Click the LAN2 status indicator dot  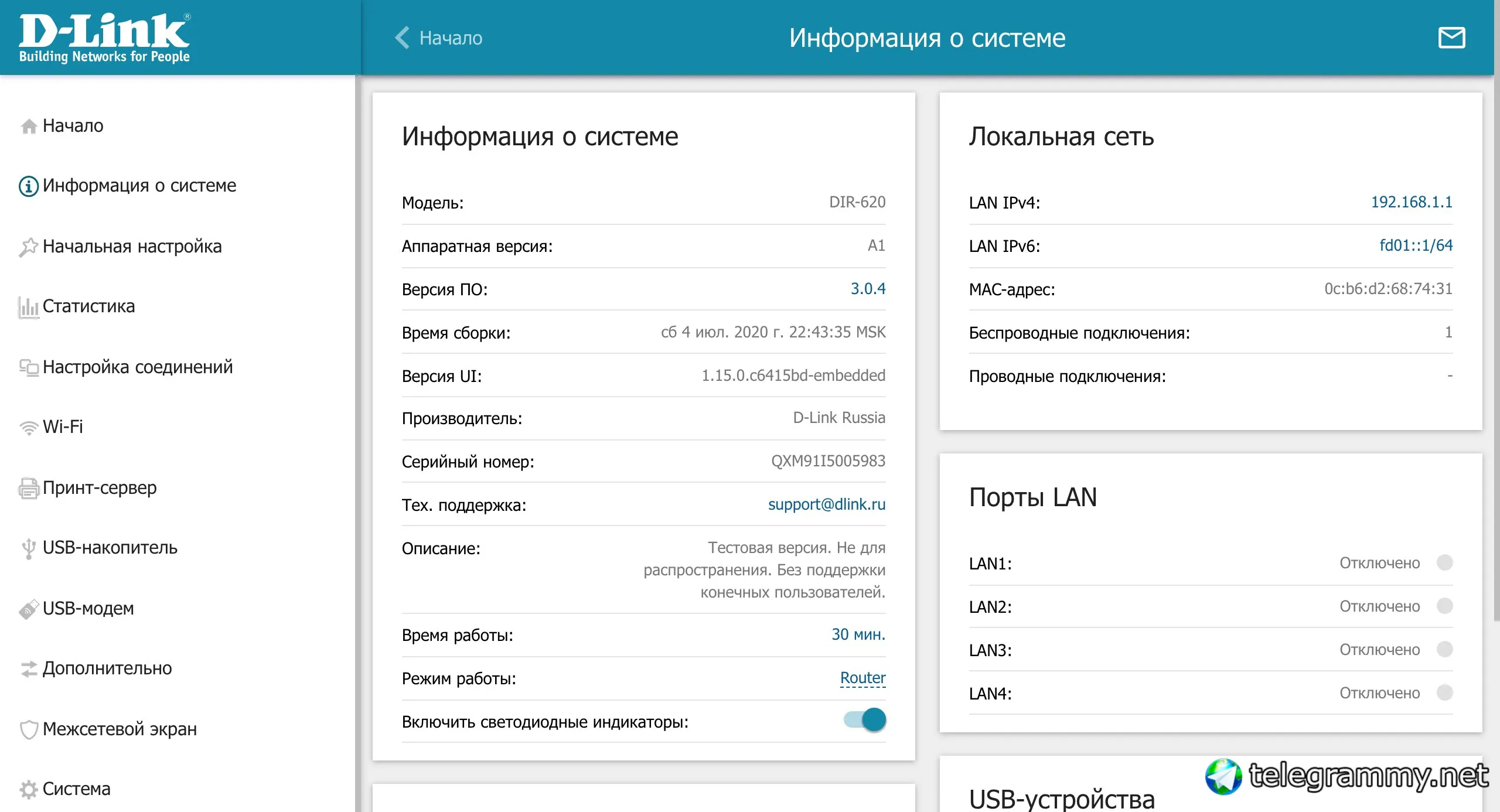tap(1445, 606)
